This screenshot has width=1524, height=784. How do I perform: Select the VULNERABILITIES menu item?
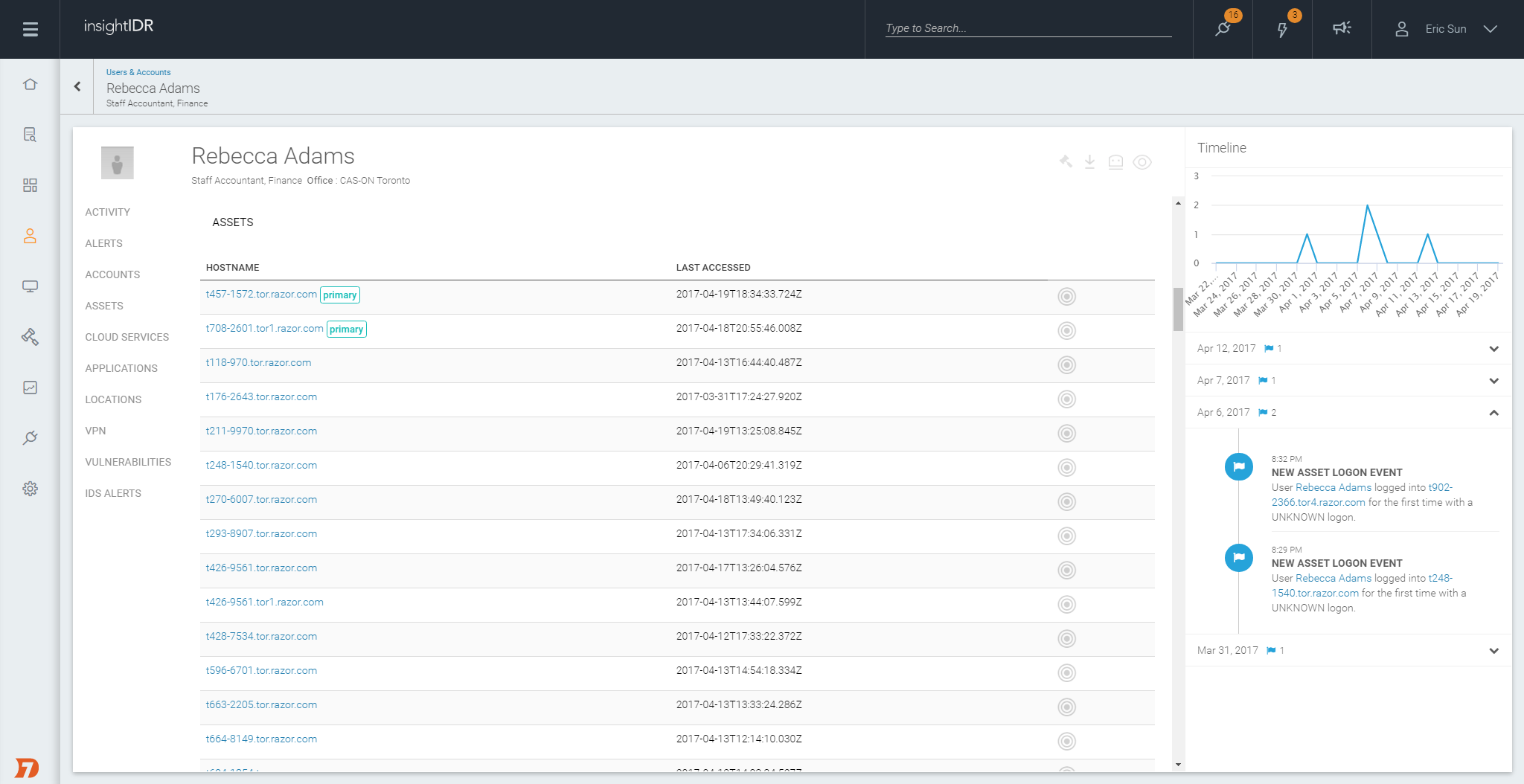(128, 462)
